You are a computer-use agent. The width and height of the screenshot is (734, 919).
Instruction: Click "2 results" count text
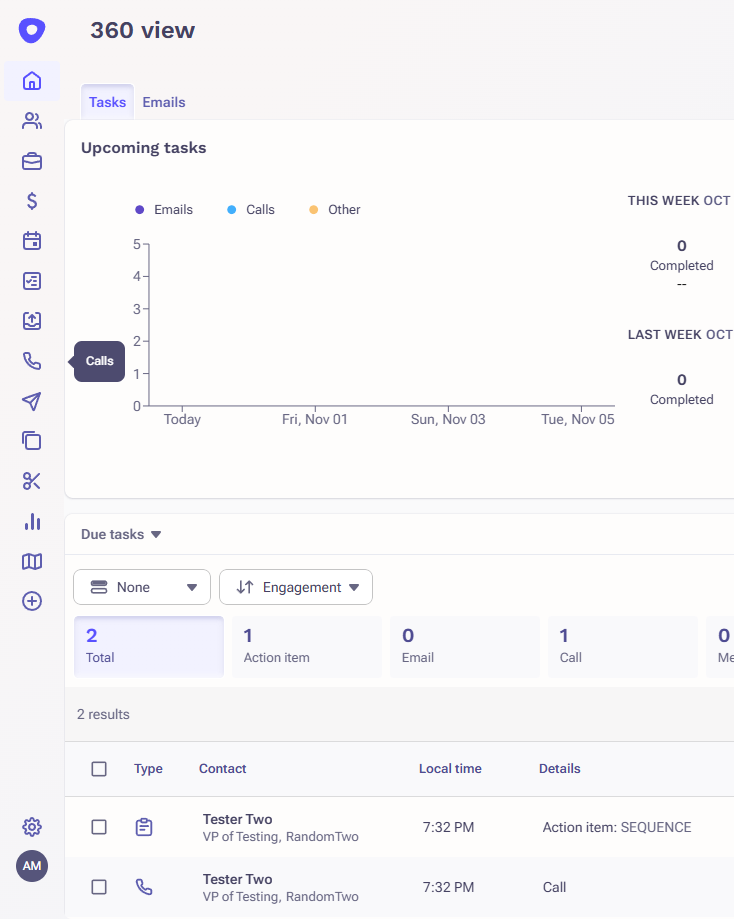tap(103, 714)
